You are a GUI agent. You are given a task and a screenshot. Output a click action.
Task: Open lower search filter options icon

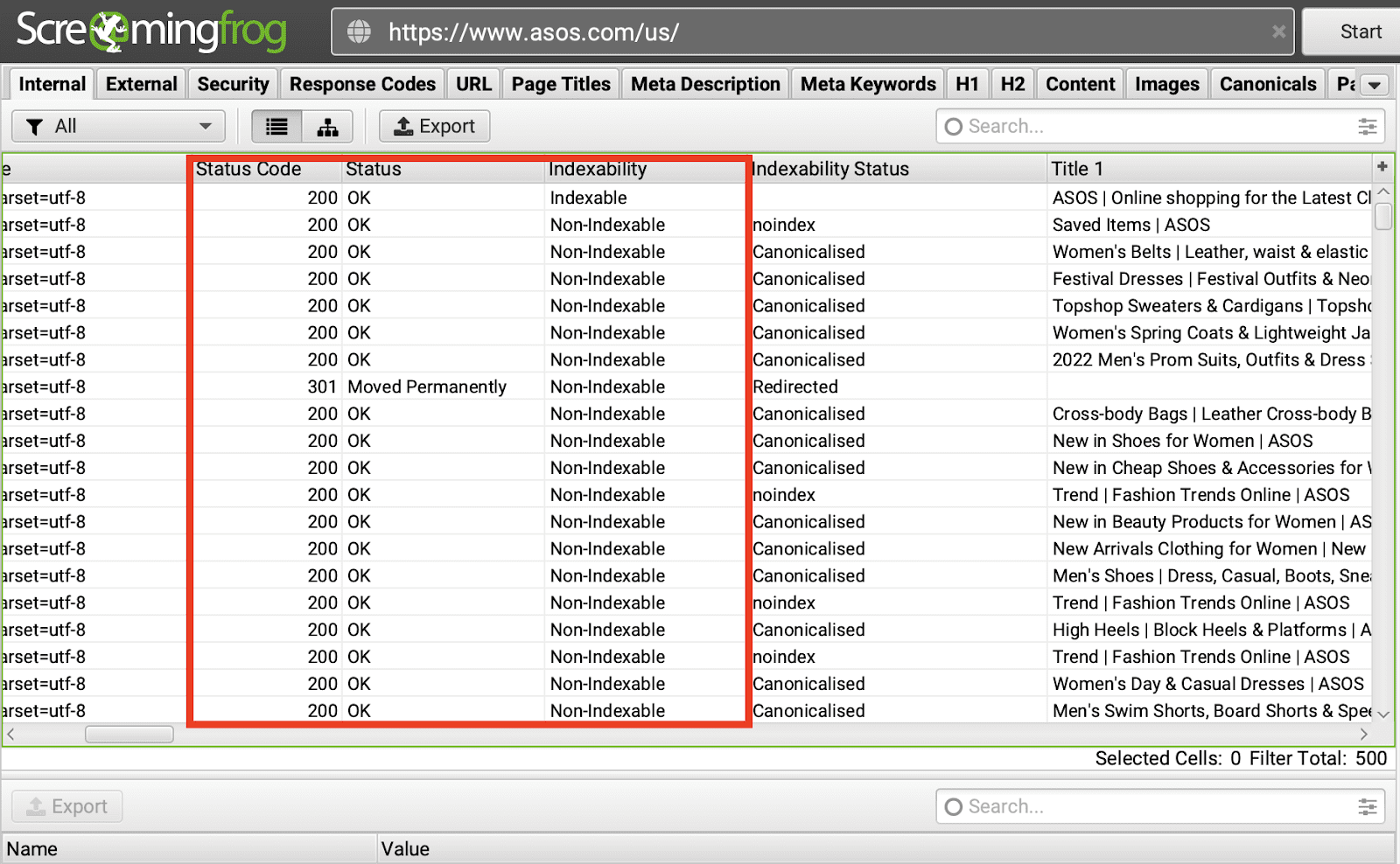1367,806
